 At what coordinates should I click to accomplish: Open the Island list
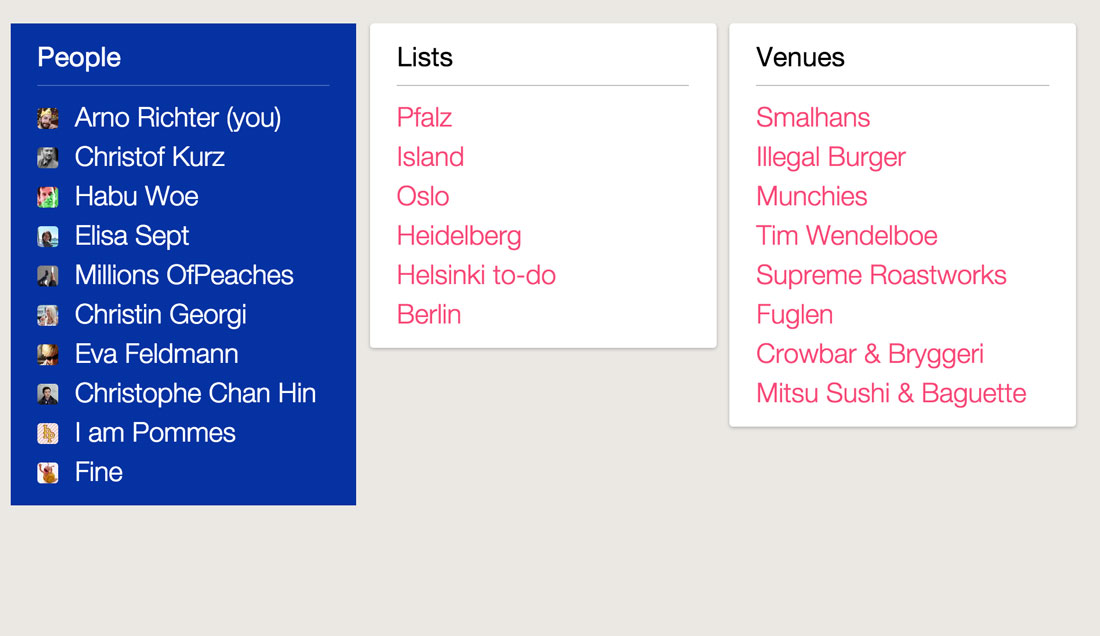pos(430,157)
